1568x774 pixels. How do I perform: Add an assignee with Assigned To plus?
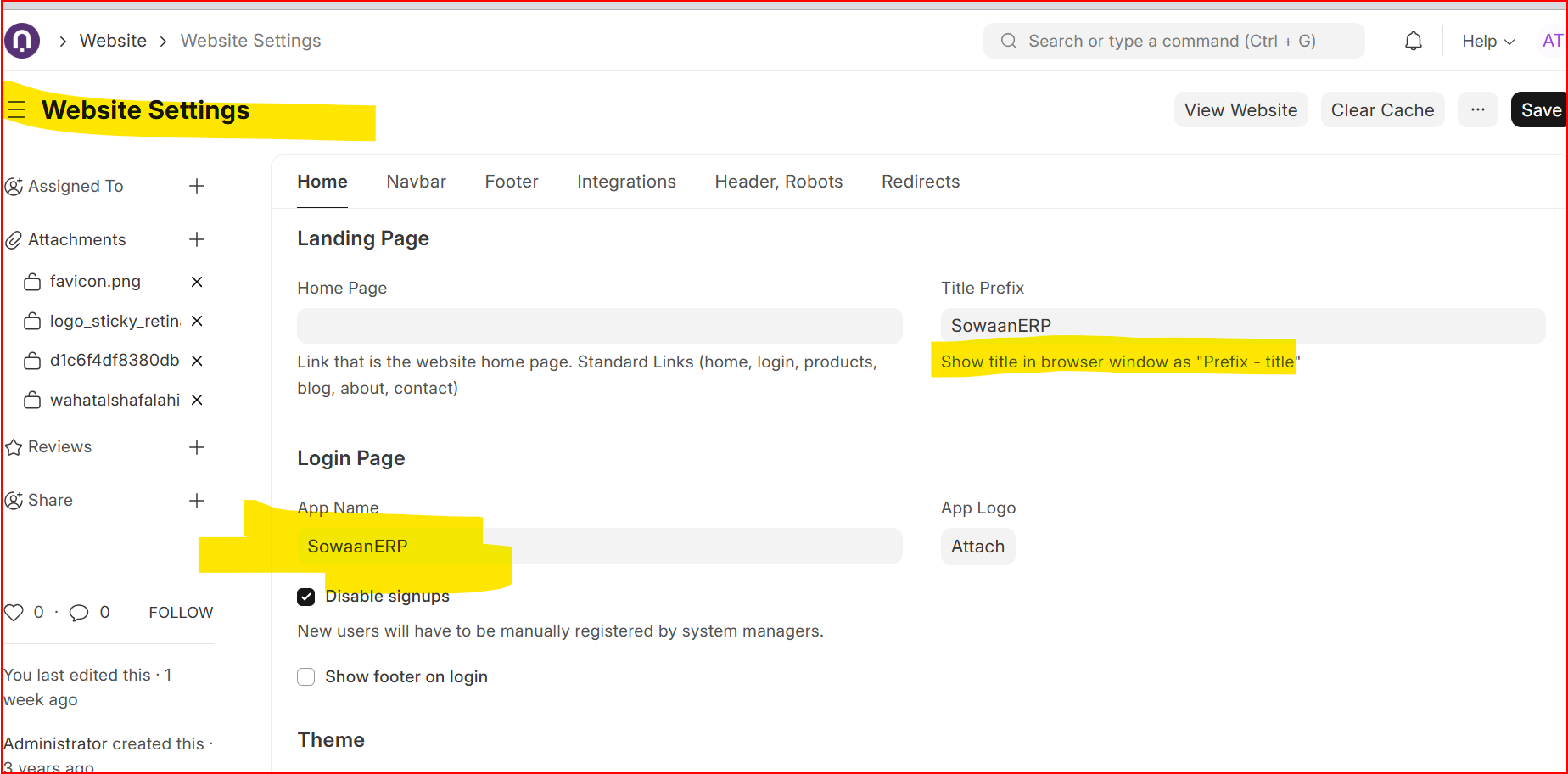(x=197, y=186)
